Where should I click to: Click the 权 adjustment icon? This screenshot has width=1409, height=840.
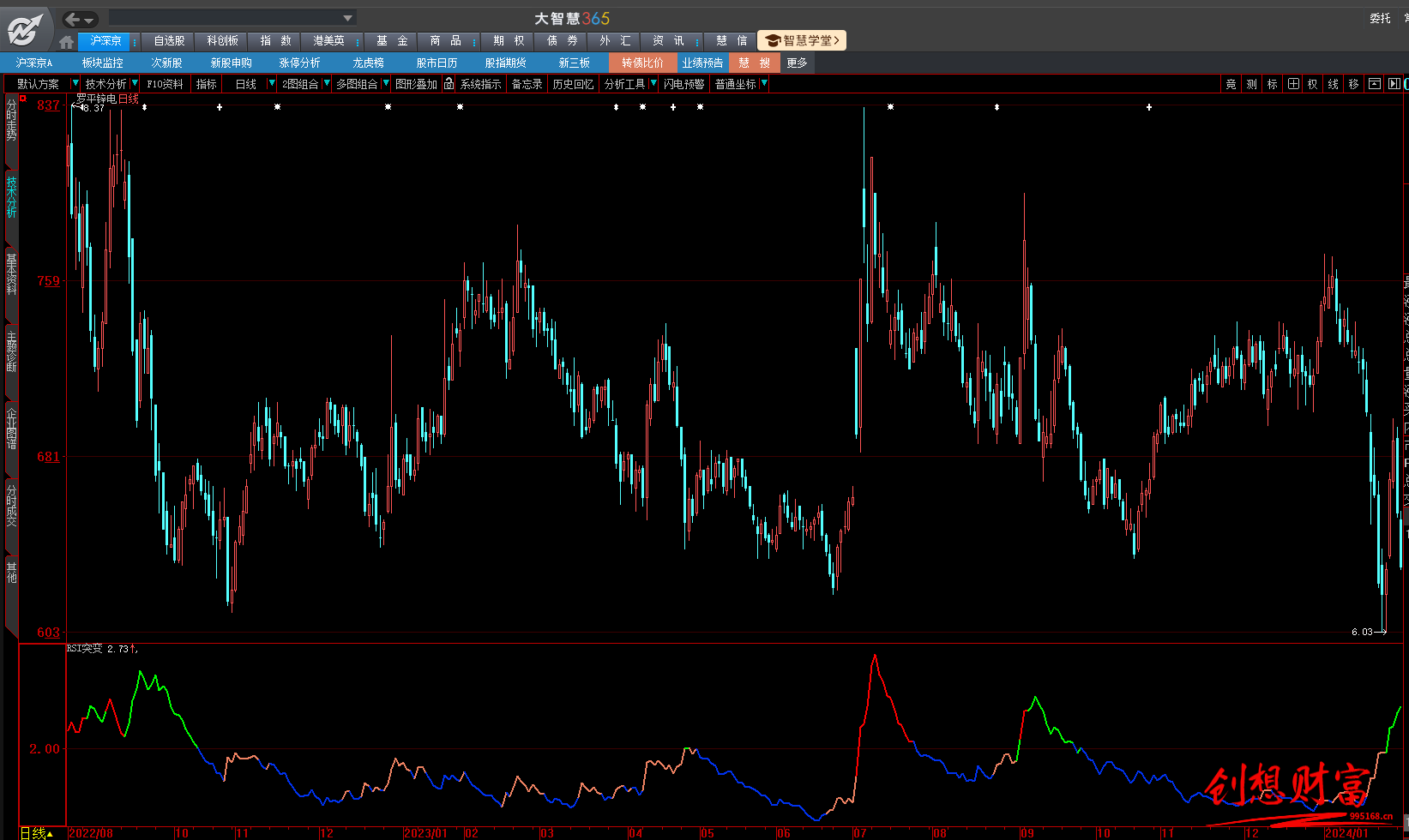(1313, 84)
